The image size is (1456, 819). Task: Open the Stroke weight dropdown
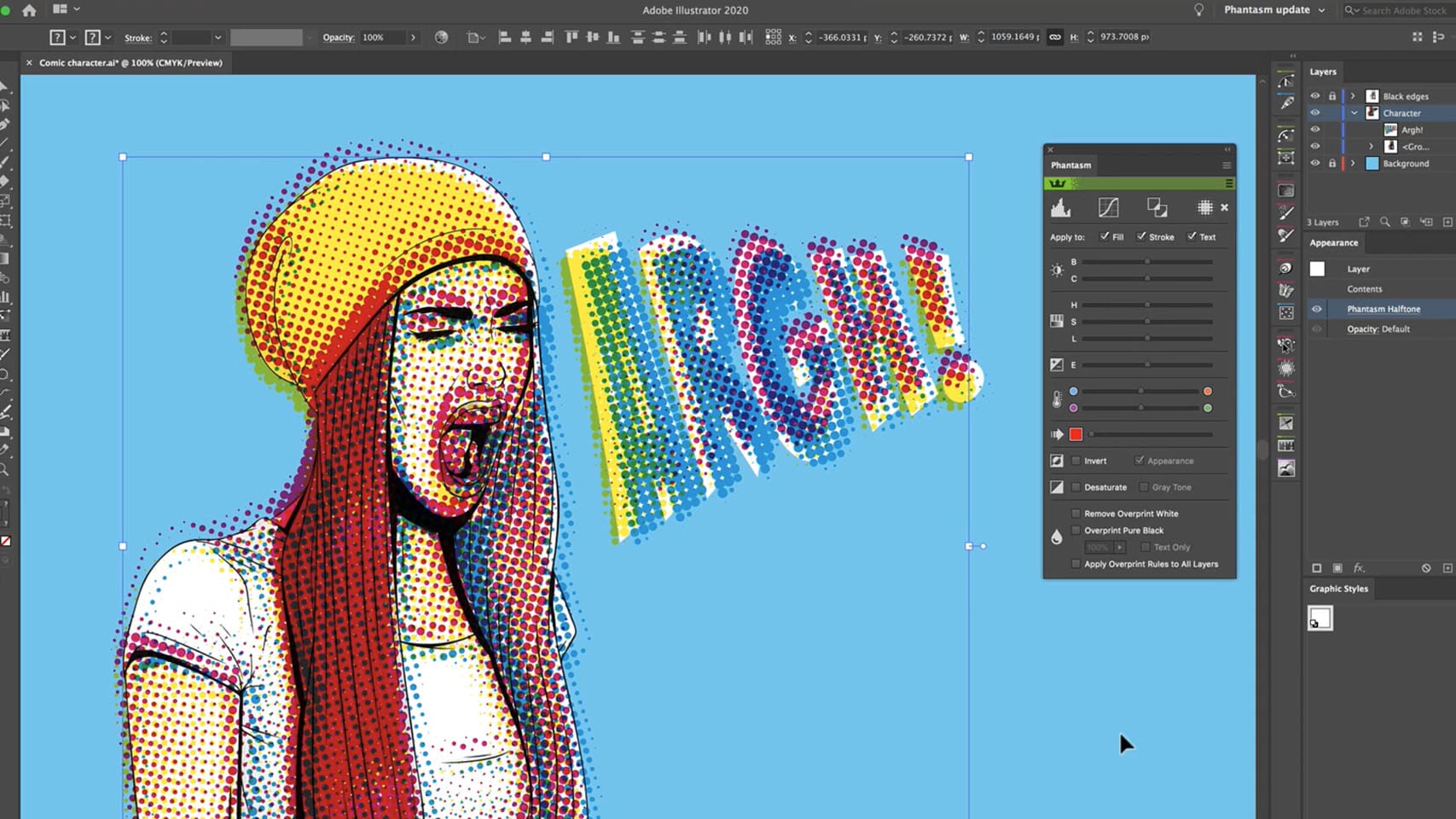point(218,38)
